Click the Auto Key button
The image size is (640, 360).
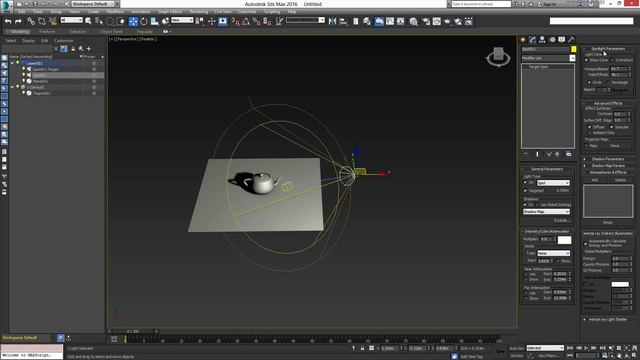point(516,348)
